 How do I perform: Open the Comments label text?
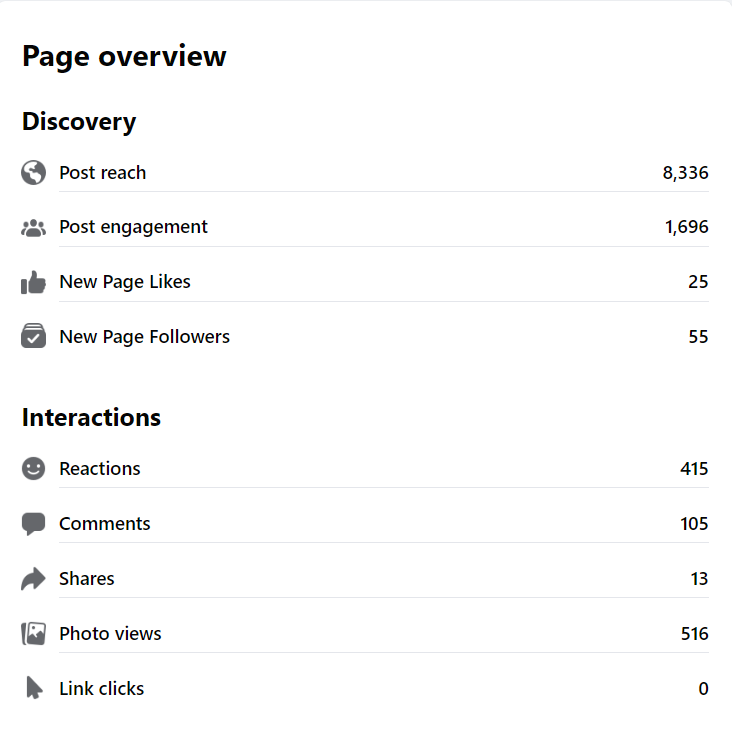click(x=105, y=524)
